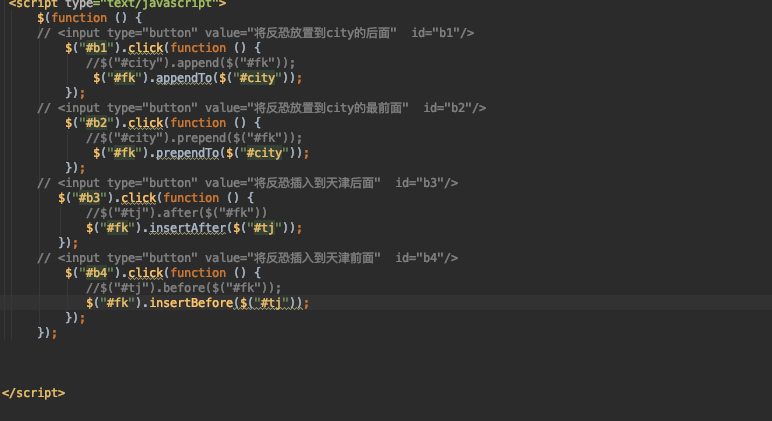This screenshot has height=421, width=772.
Task: Click the "});" closing the b3 handler
Action: click(68, 243)
